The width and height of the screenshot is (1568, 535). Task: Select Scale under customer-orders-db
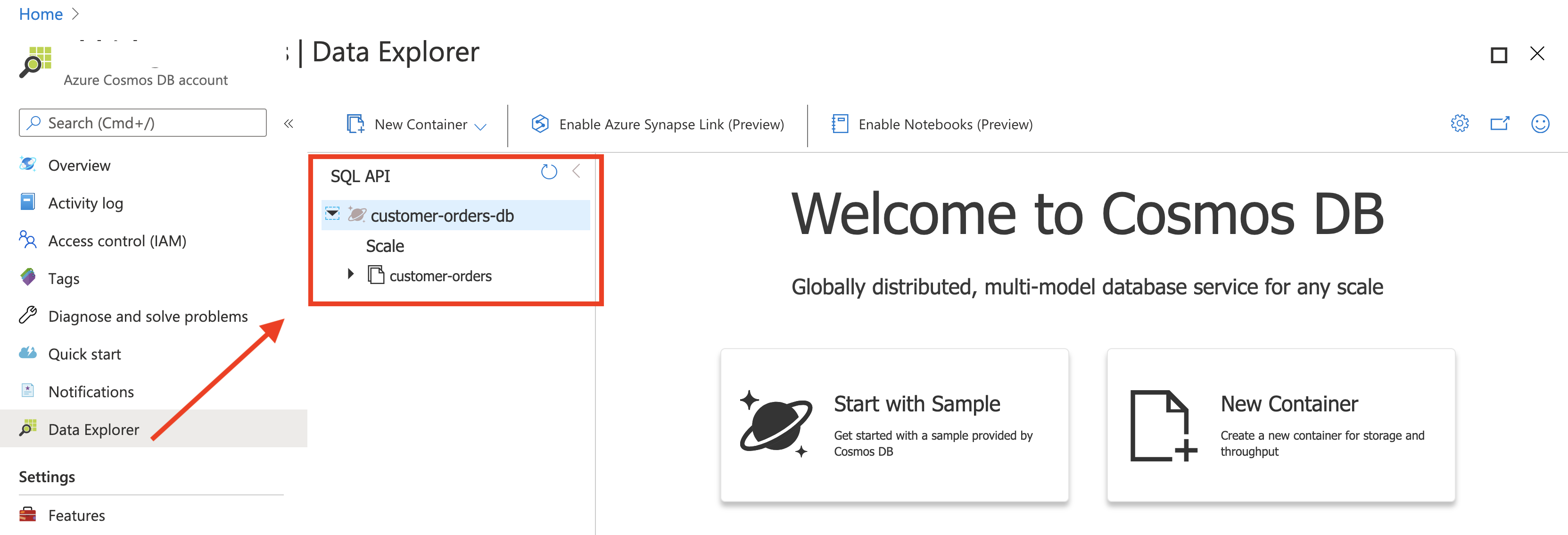click(x=385, y=246)
